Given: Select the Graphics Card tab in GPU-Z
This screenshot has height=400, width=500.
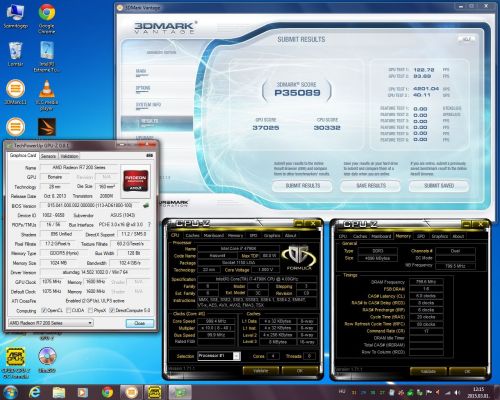Looking at the screenshot, I should [x=23, y=156].
